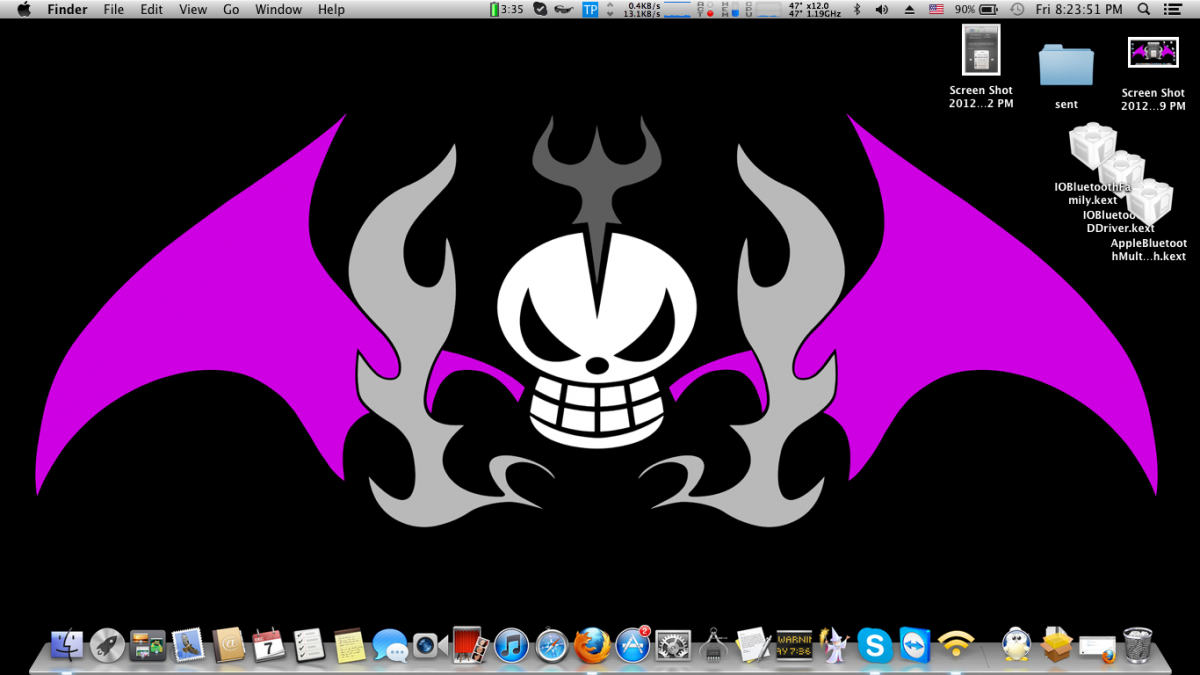Image resolution: width=1200 pixels, height=675 pixels.
Task: Open the View menu
Action: tap(193, 9)
